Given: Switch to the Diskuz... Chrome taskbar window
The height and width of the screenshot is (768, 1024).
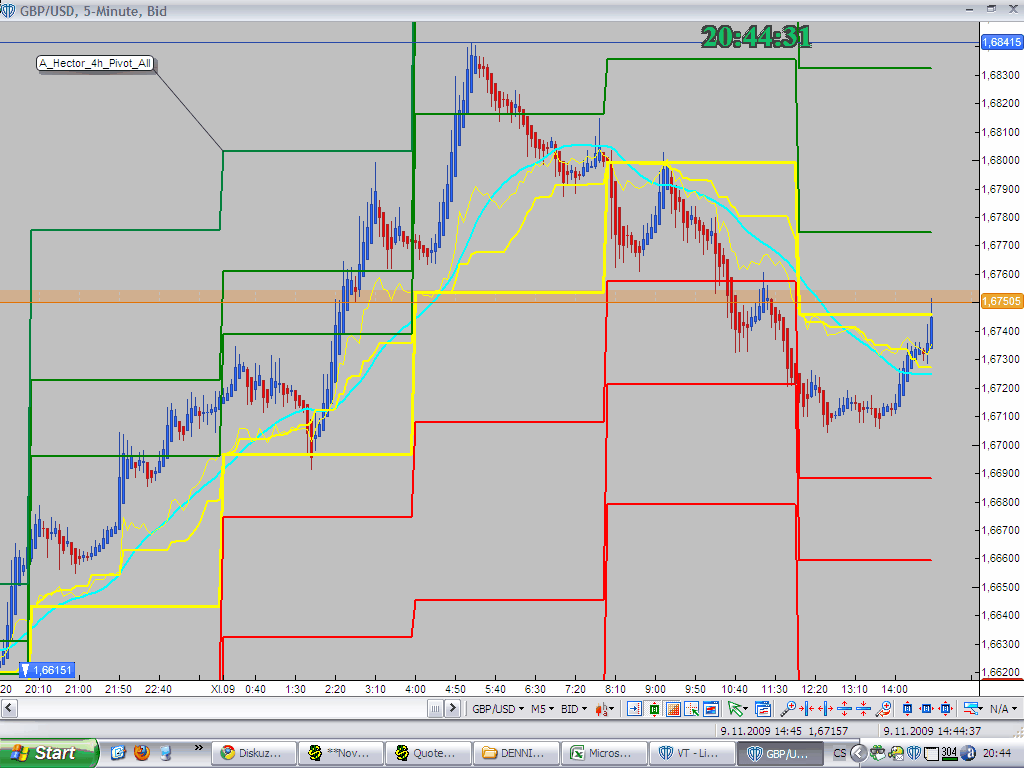Looking at the screenshot, I should [254, 753].
